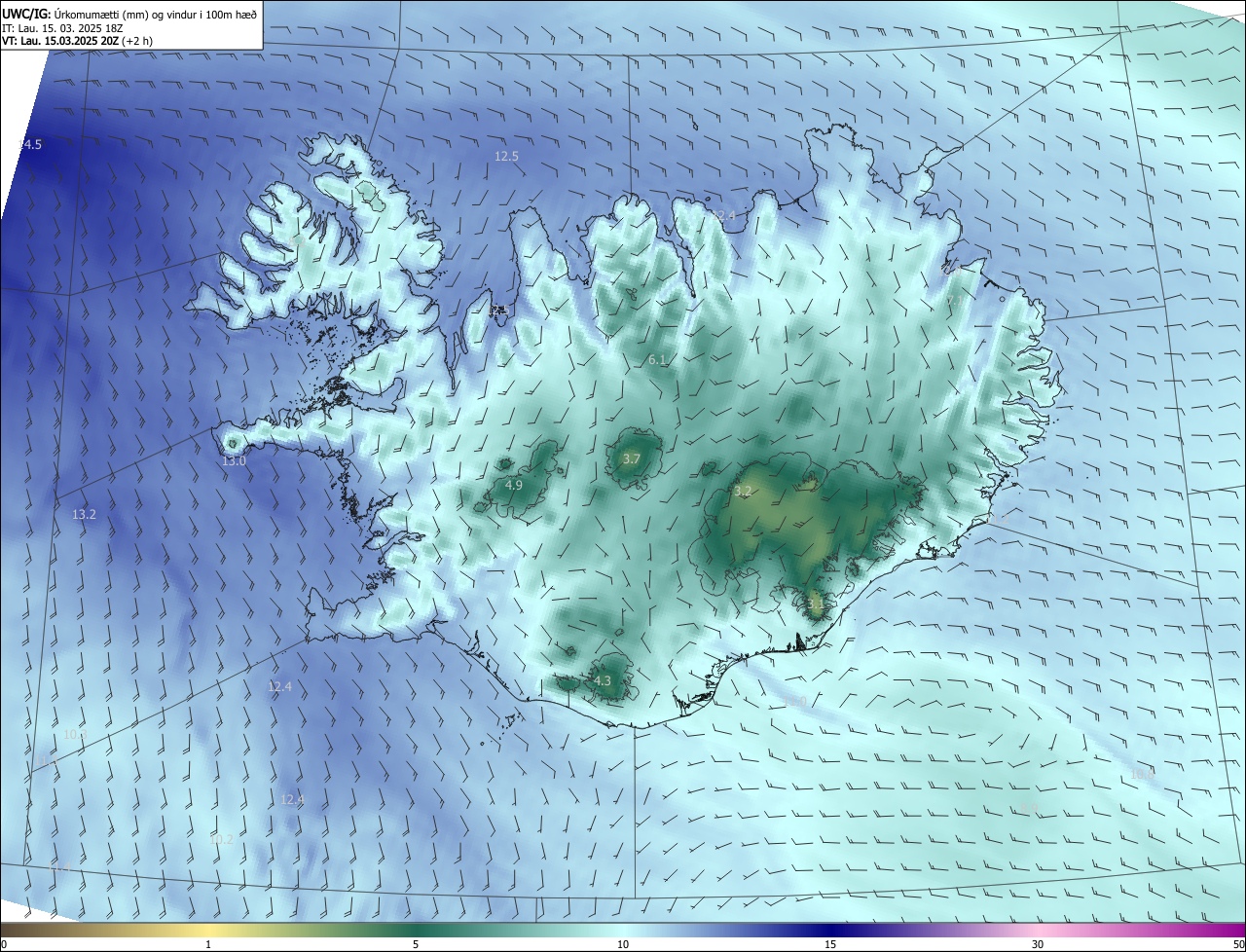This screenshot has height=952, width=1246.
Task: Click the 10.8 value label
Action: [x=1143, y=774]
